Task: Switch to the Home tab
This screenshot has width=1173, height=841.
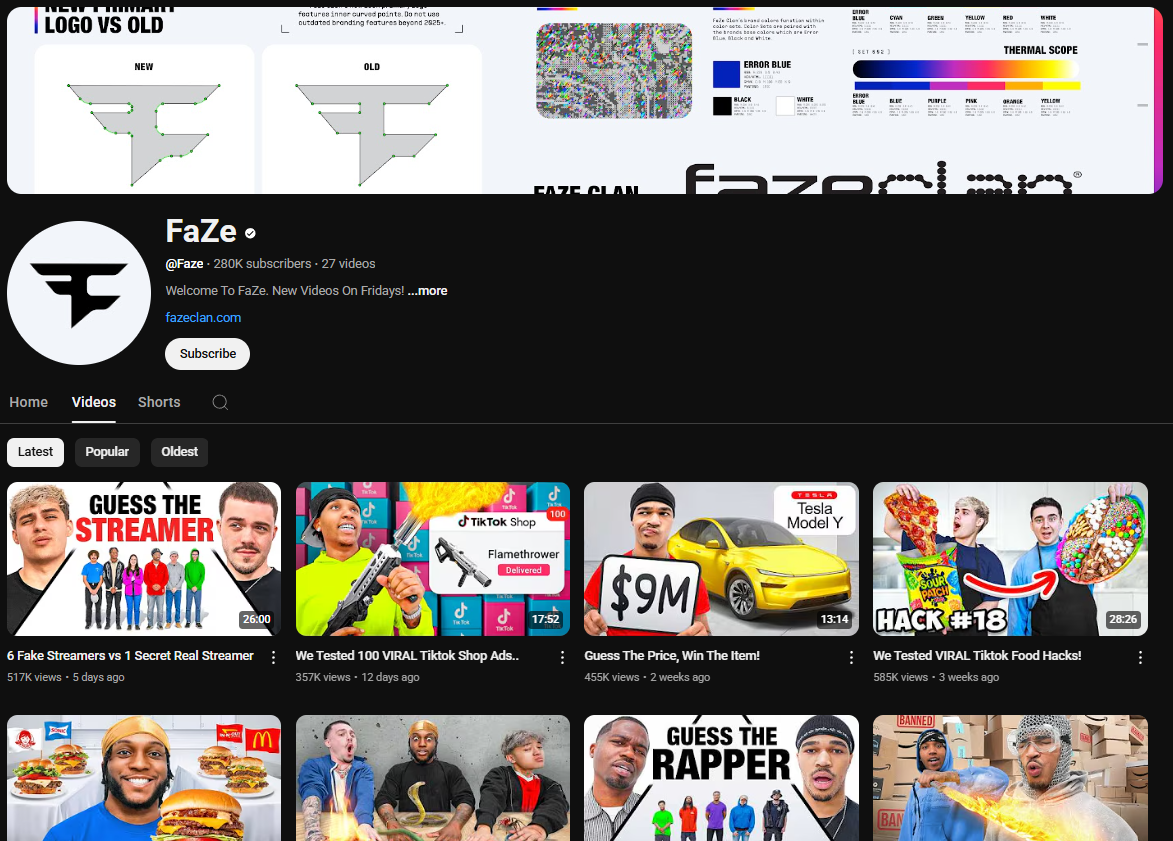Action: tap(29, 402)
